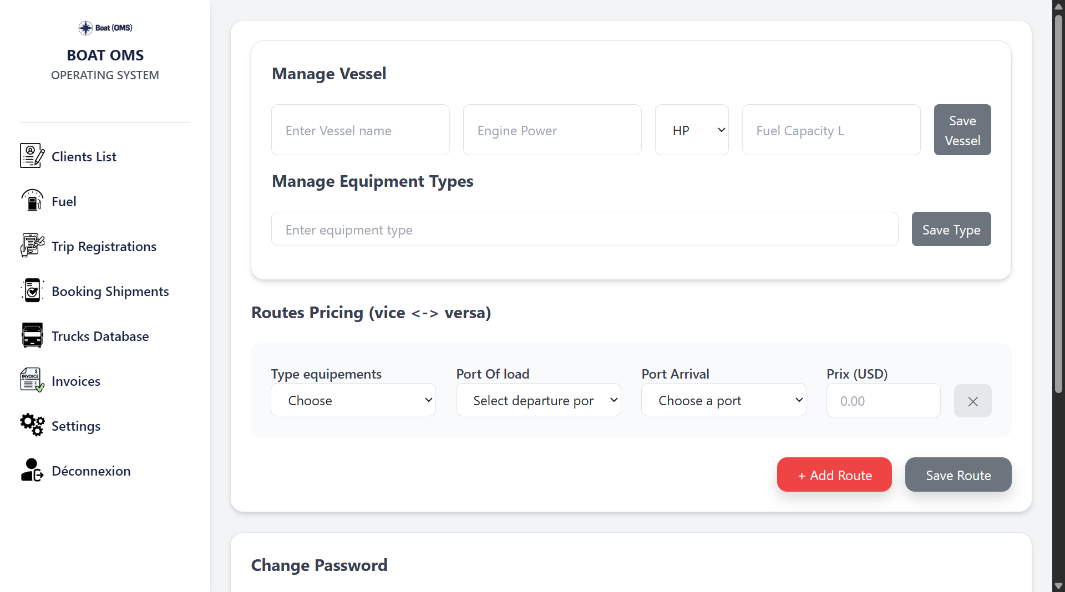Click the Trucks Database truck icon
This screenshot has width=1065, height=592.
click(32, 336)
